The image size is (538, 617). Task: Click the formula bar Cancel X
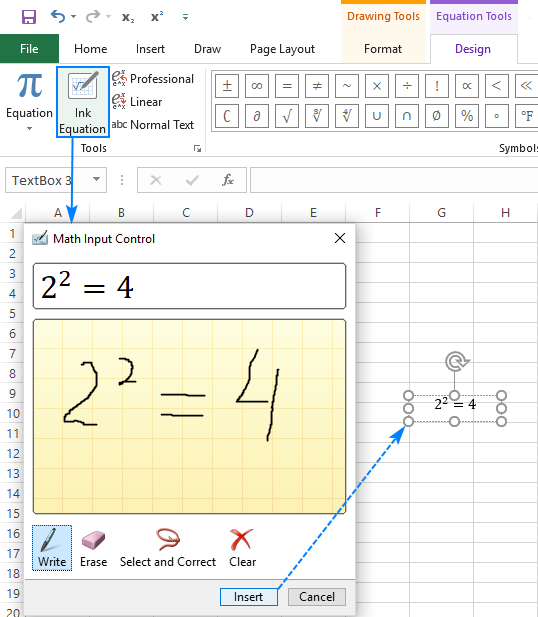156,180
